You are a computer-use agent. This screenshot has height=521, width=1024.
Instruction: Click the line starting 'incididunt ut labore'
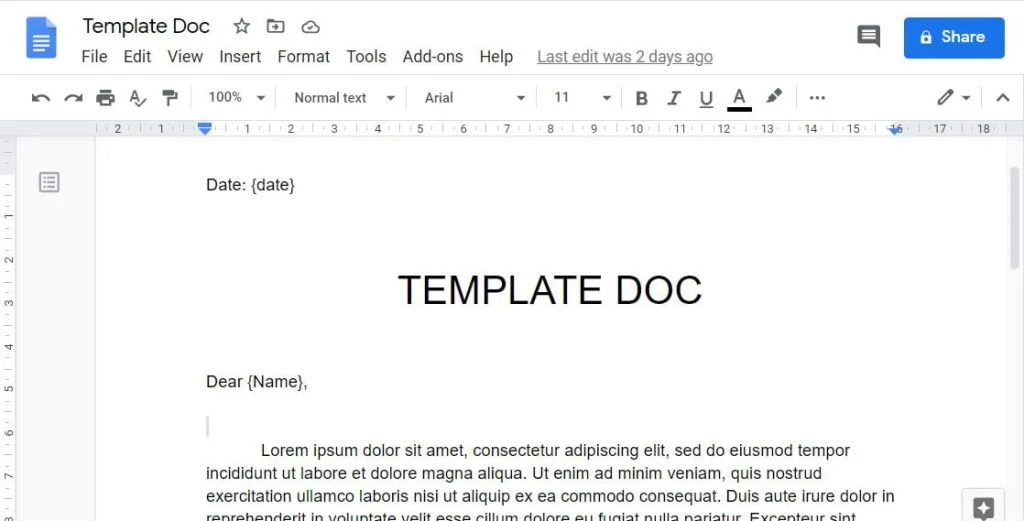(x=514, y=473)
